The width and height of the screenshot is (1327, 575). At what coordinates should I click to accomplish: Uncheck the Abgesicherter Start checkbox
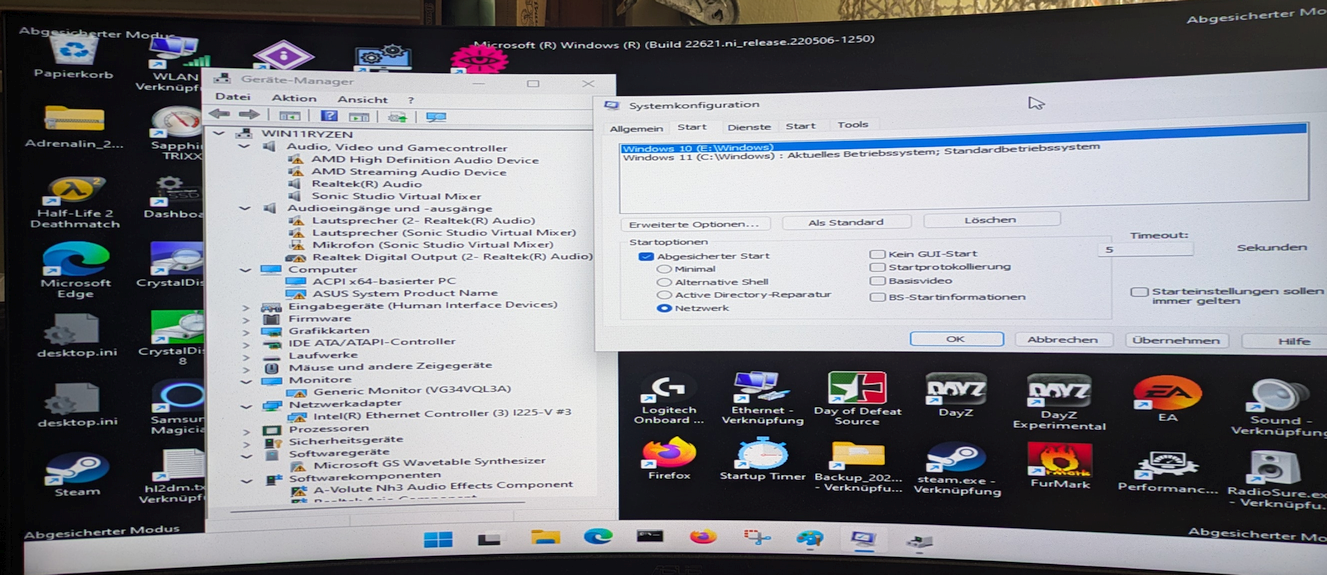(x=646, y=256)
